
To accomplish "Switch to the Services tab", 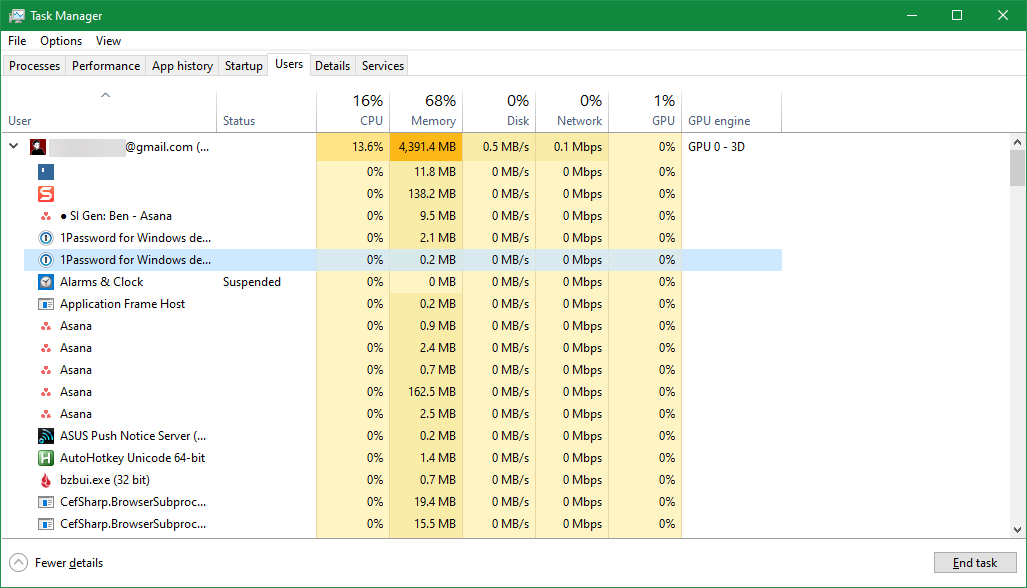I will (381, 65).
